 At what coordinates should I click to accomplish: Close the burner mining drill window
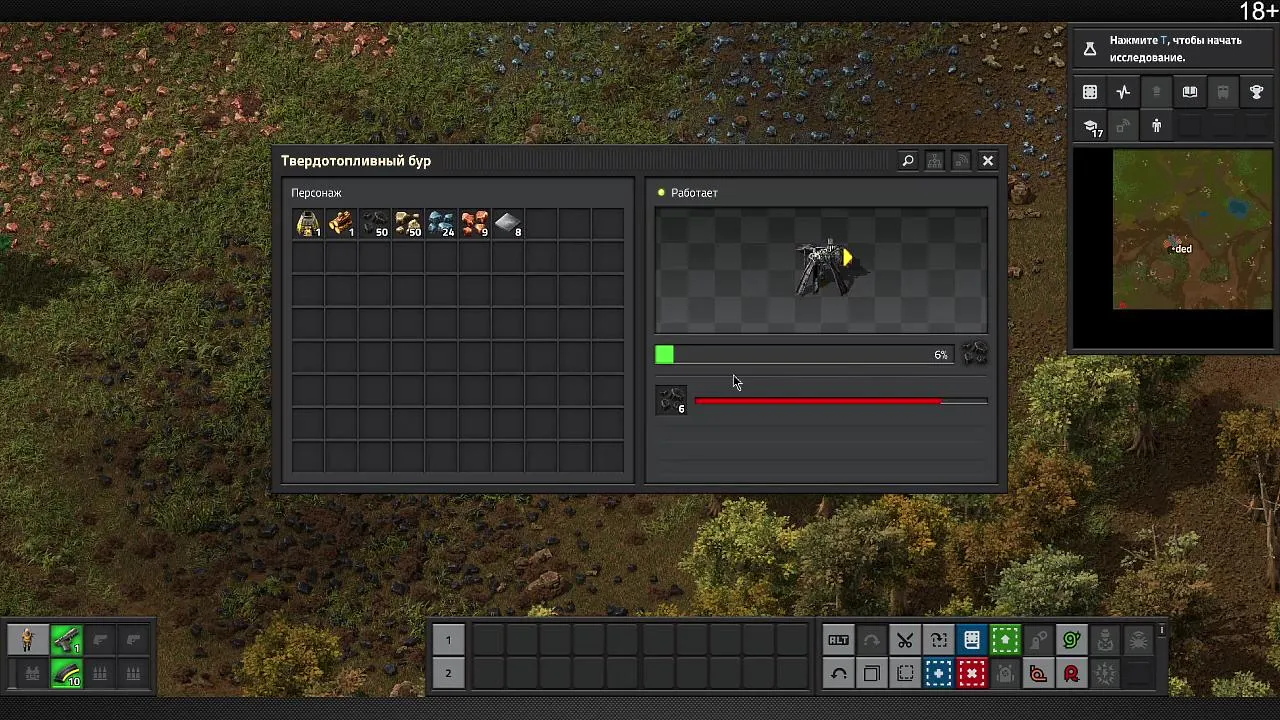coord(987,161)
